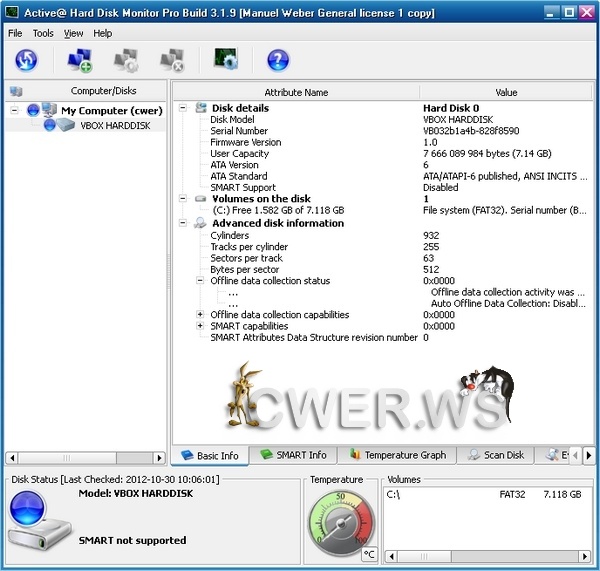Click the add remote computer toolbar icon
The image size is (600, 571).
80,61
